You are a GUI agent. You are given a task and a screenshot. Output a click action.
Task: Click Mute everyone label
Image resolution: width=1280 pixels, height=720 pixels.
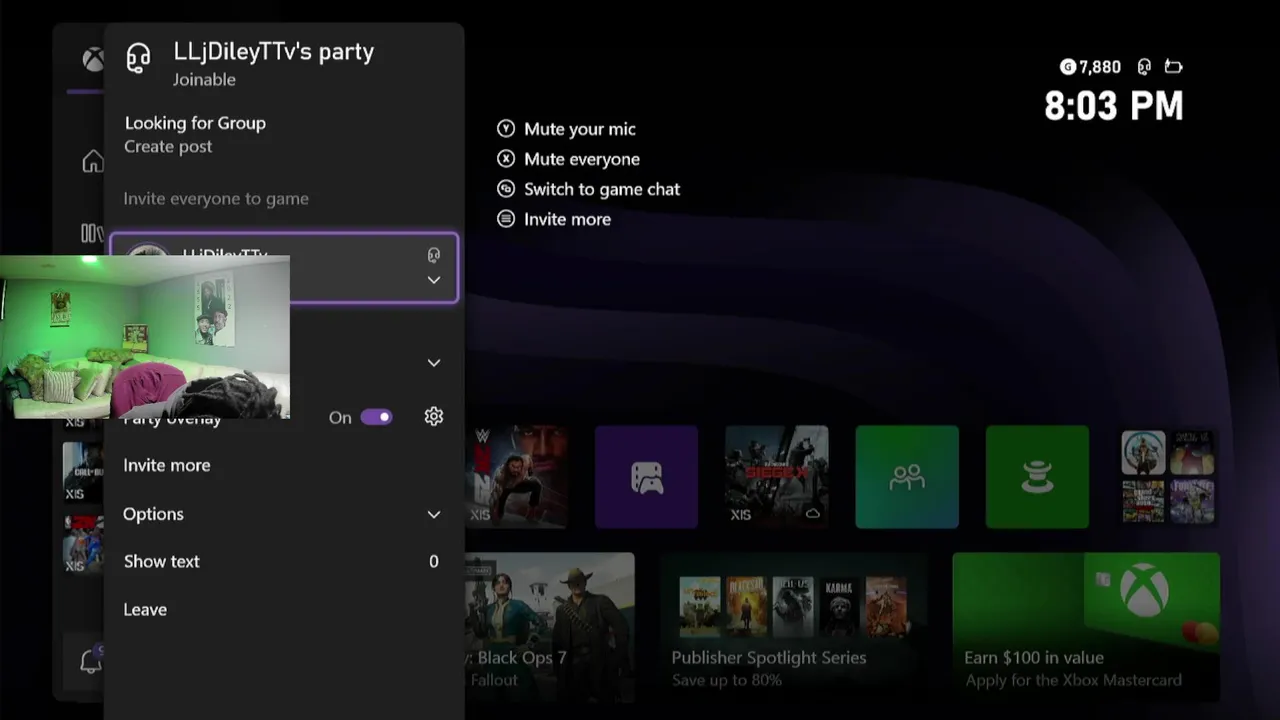coord(582,159)
